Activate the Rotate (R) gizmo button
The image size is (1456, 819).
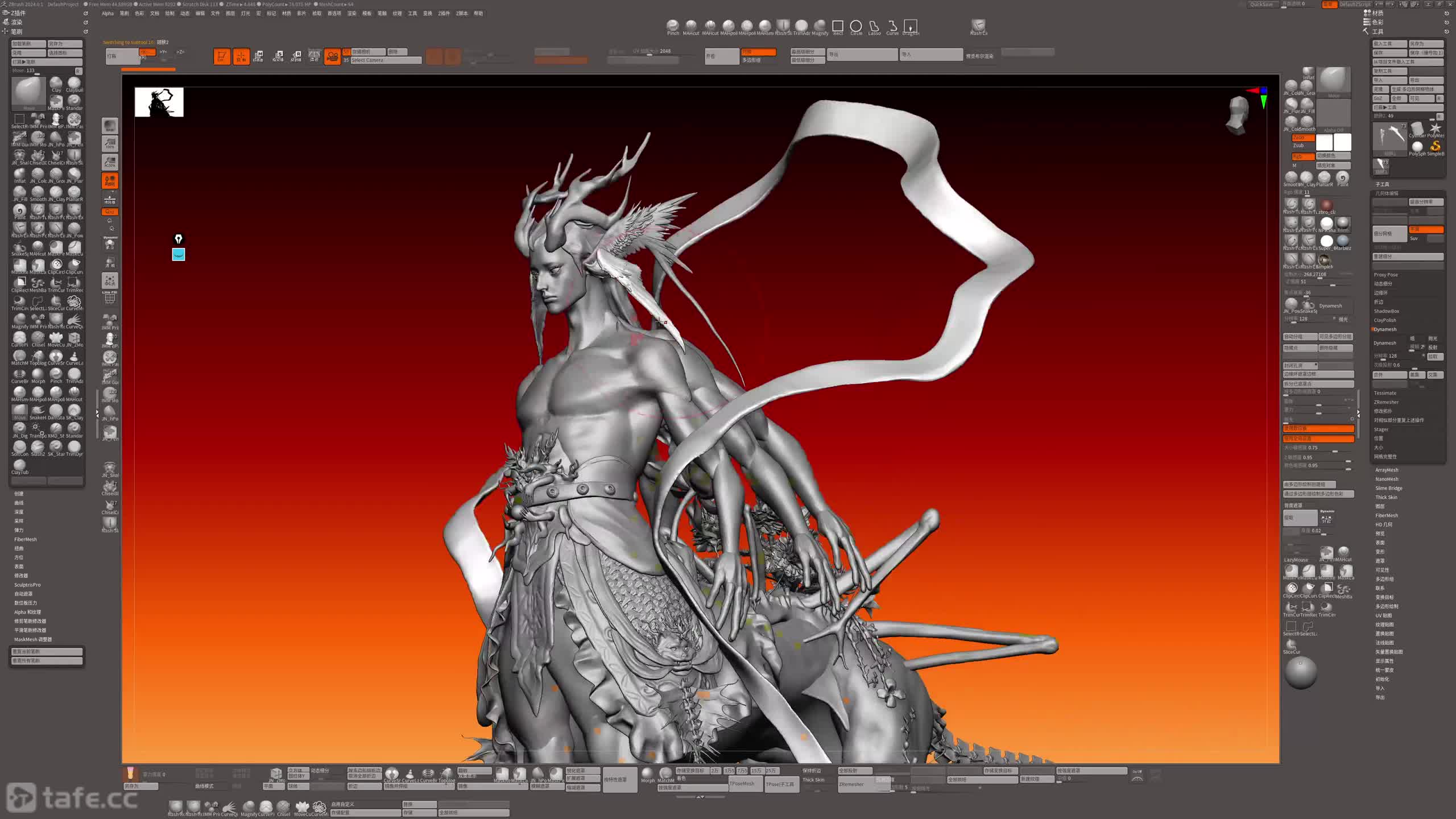pyautogui.click(x=296, y=56)
